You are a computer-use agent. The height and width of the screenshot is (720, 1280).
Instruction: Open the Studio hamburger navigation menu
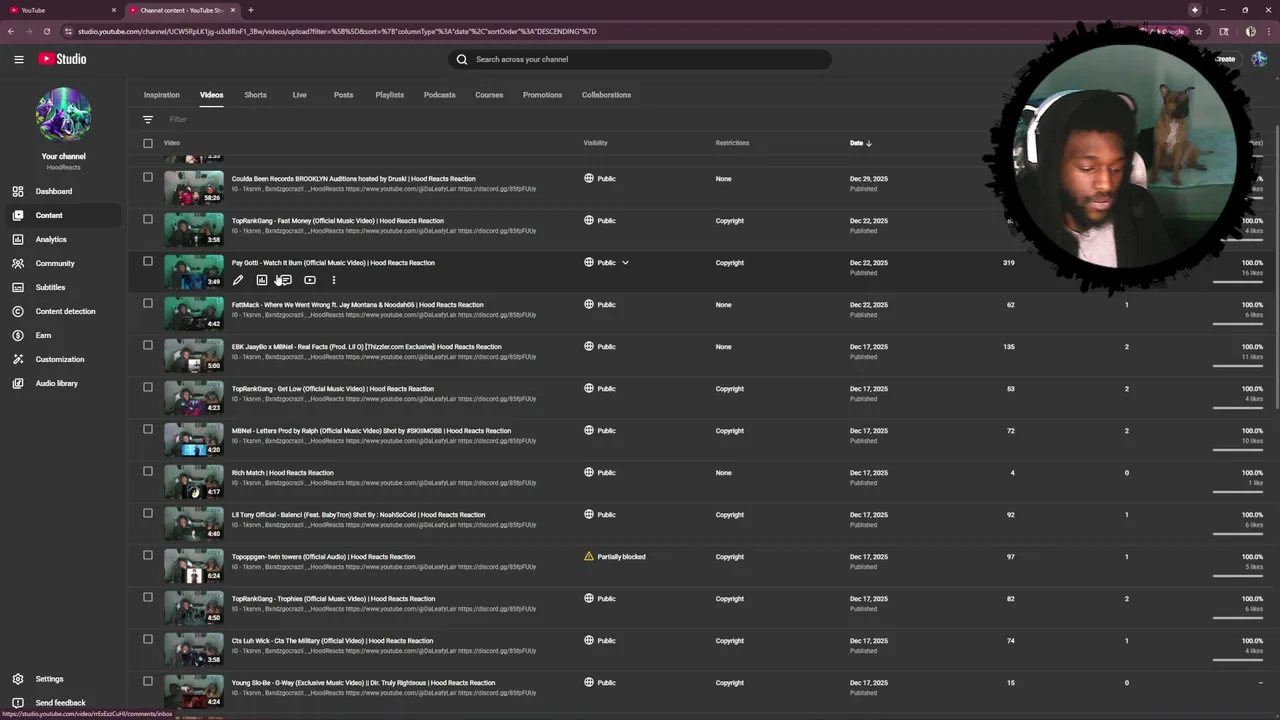(18, 59)
